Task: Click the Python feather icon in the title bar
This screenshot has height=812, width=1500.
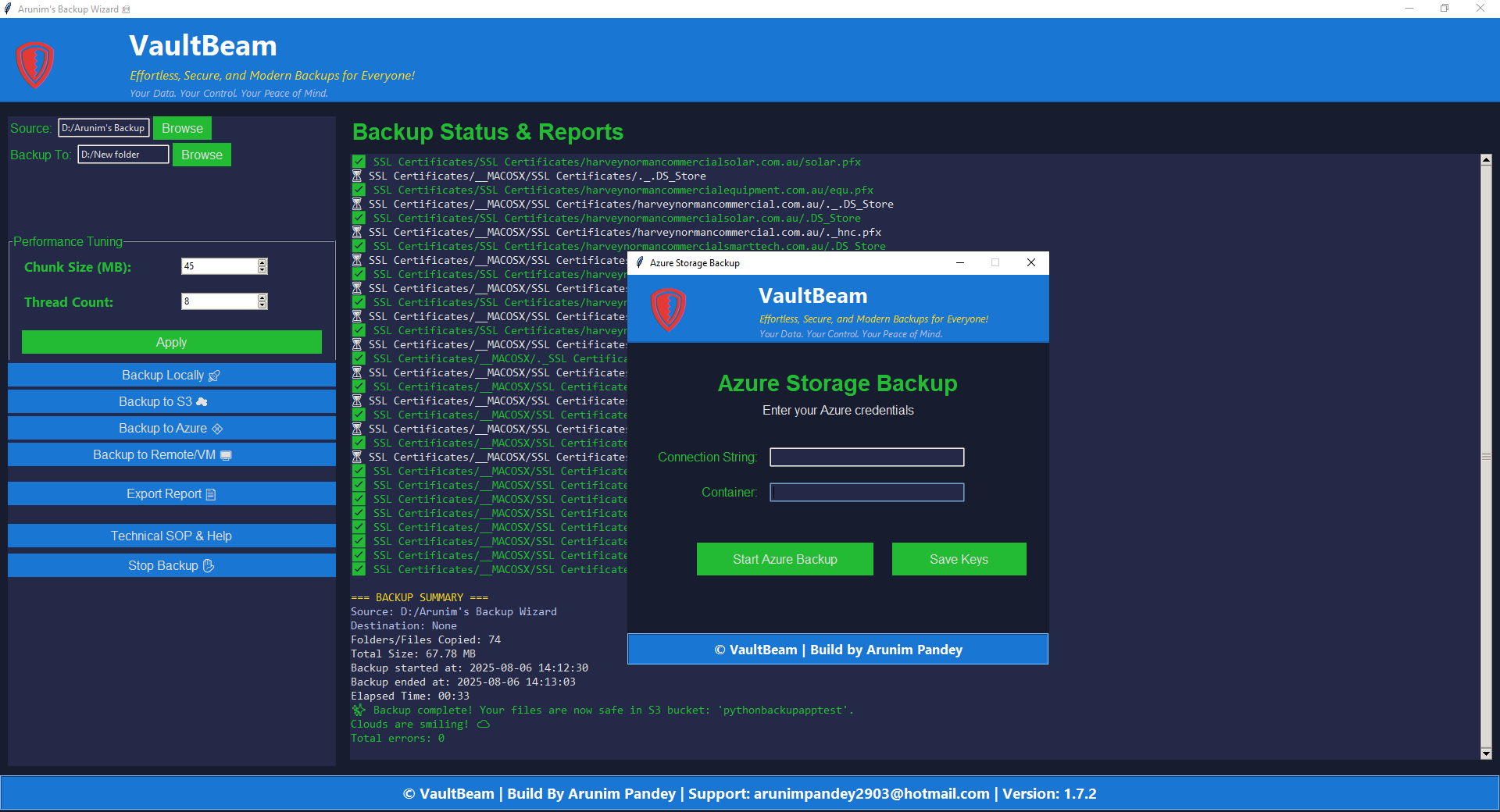Action: pyautogui.click(x=8, y=9)
